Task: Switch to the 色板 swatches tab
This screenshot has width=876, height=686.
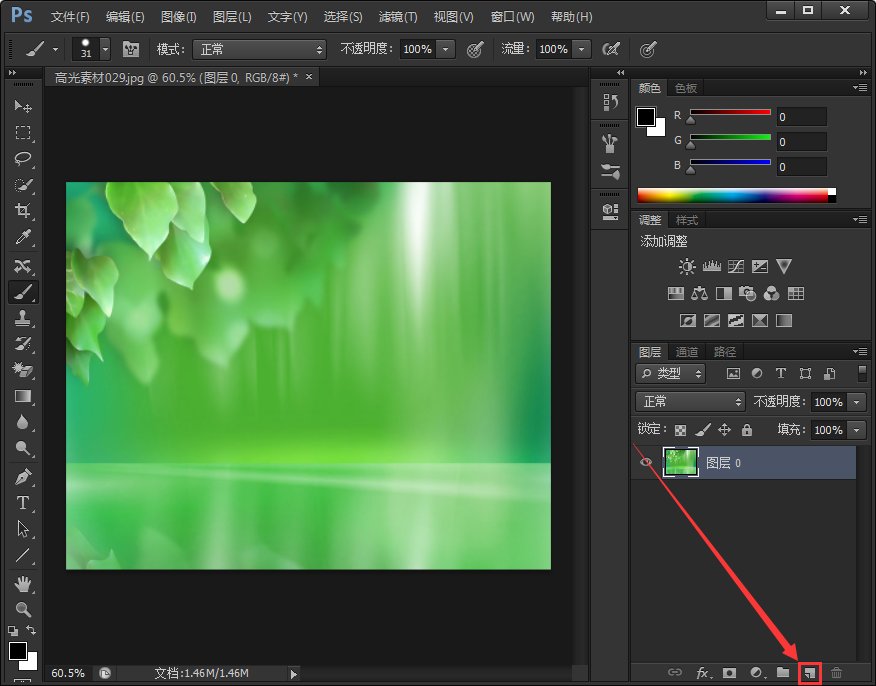Action: point(686,88)
